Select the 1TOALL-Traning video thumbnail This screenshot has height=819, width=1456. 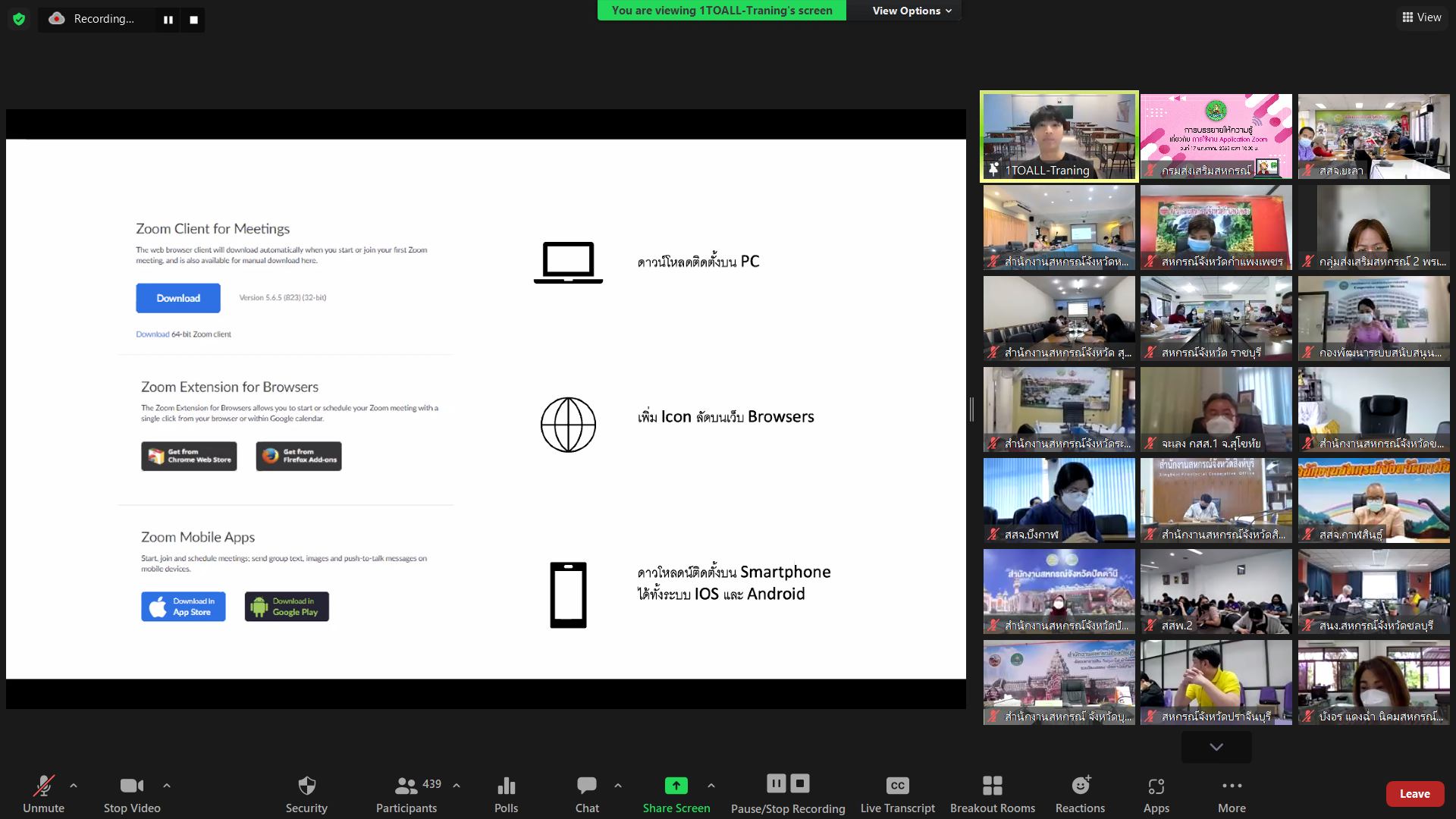[x=1059, y=136]
